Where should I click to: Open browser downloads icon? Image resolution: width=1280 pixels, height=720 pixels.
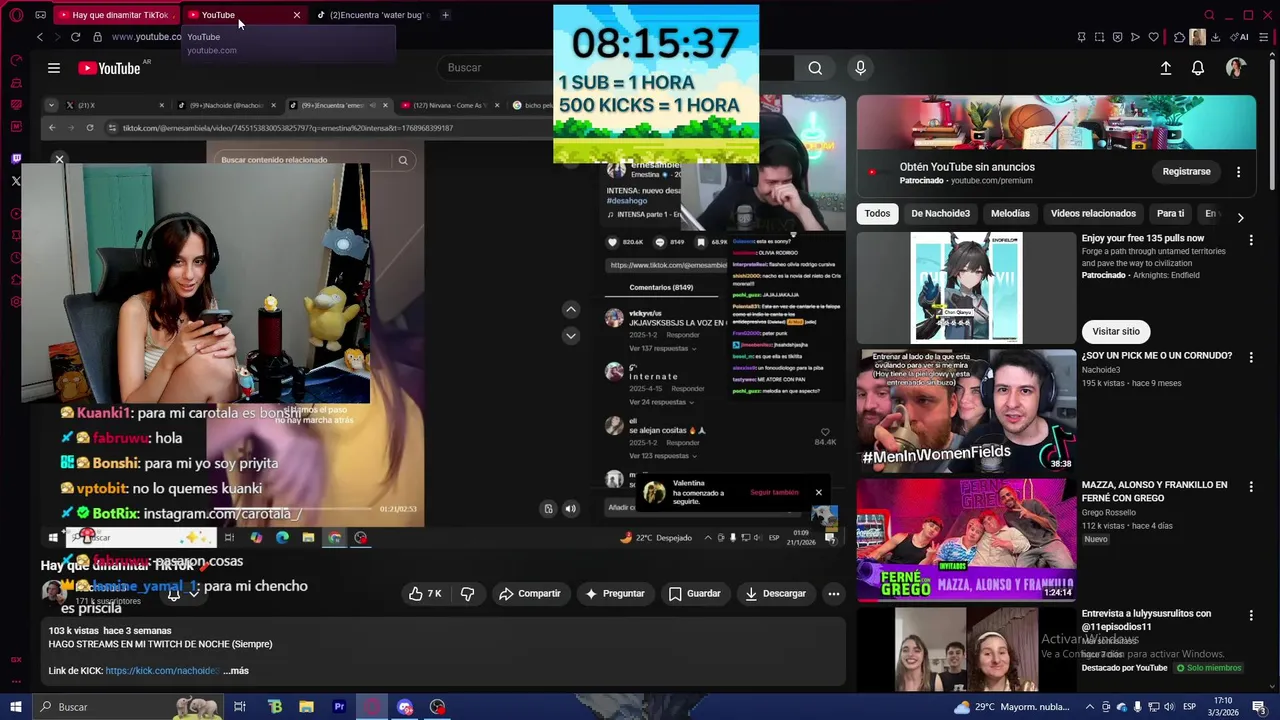1215,37
